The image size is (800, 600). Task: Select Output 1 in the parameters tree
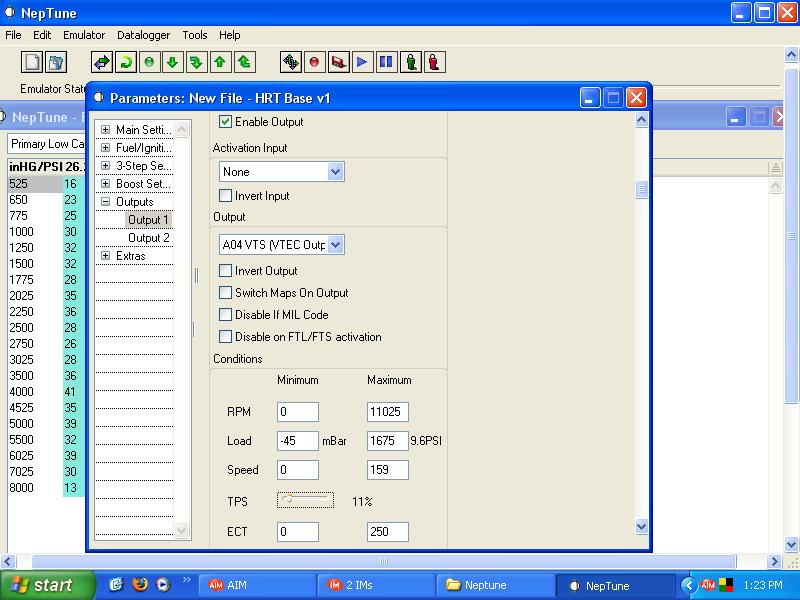click(148, 220)
